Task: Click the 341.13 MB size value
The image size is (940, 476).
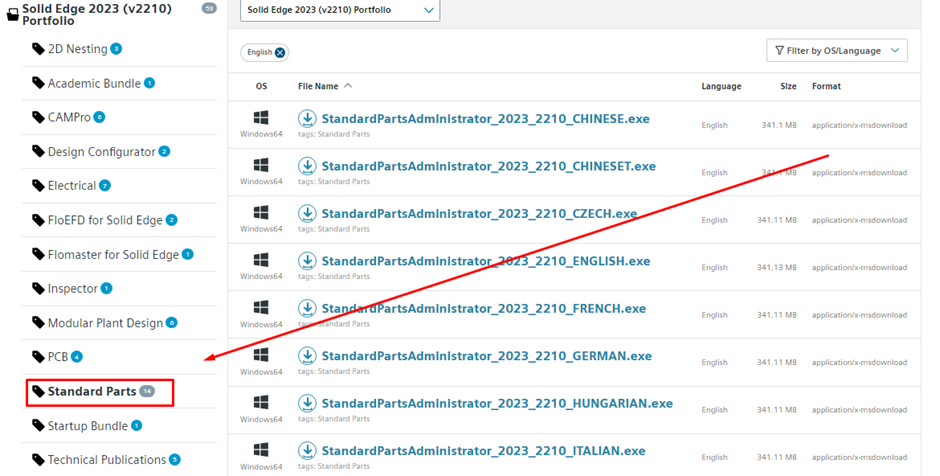Action: (776, 267)
